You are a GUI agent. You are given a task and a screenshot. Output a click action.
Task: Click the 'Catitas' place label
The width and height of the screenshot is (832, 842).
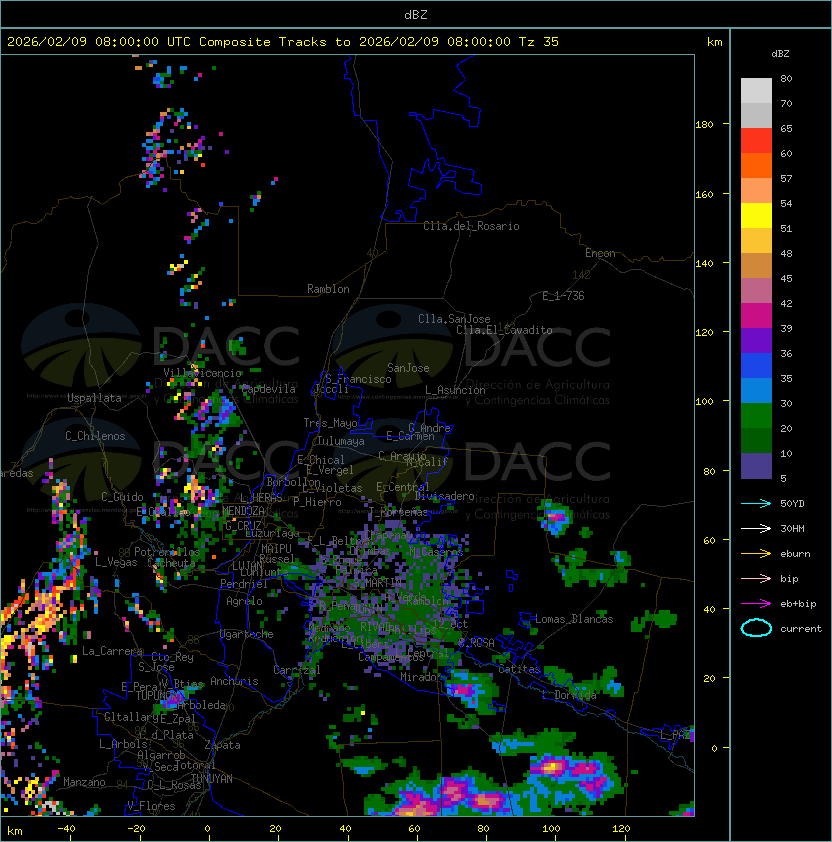click(x=519, y=669)
